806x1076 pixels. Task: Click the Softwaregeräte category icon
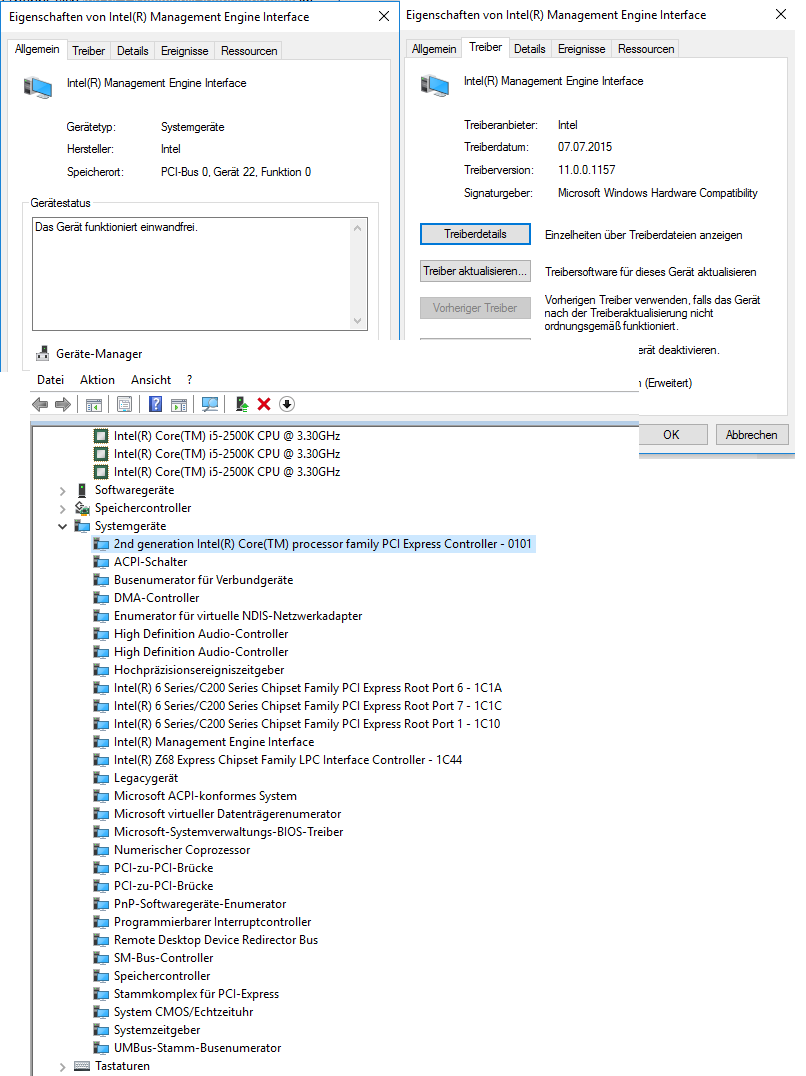82,490
